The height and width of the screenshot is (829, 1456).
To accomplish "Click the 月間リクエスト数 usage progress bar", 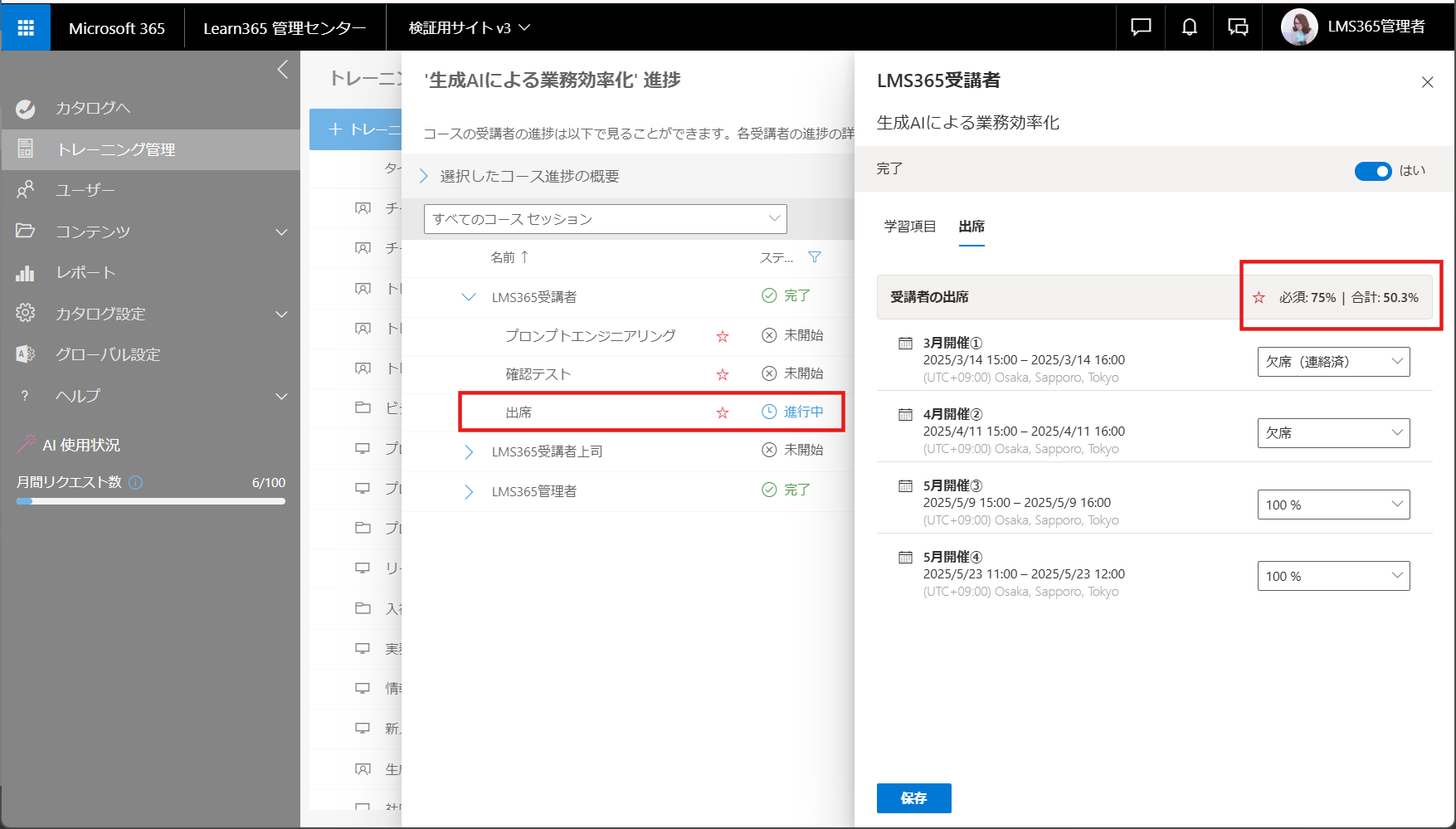I will 151,501.
